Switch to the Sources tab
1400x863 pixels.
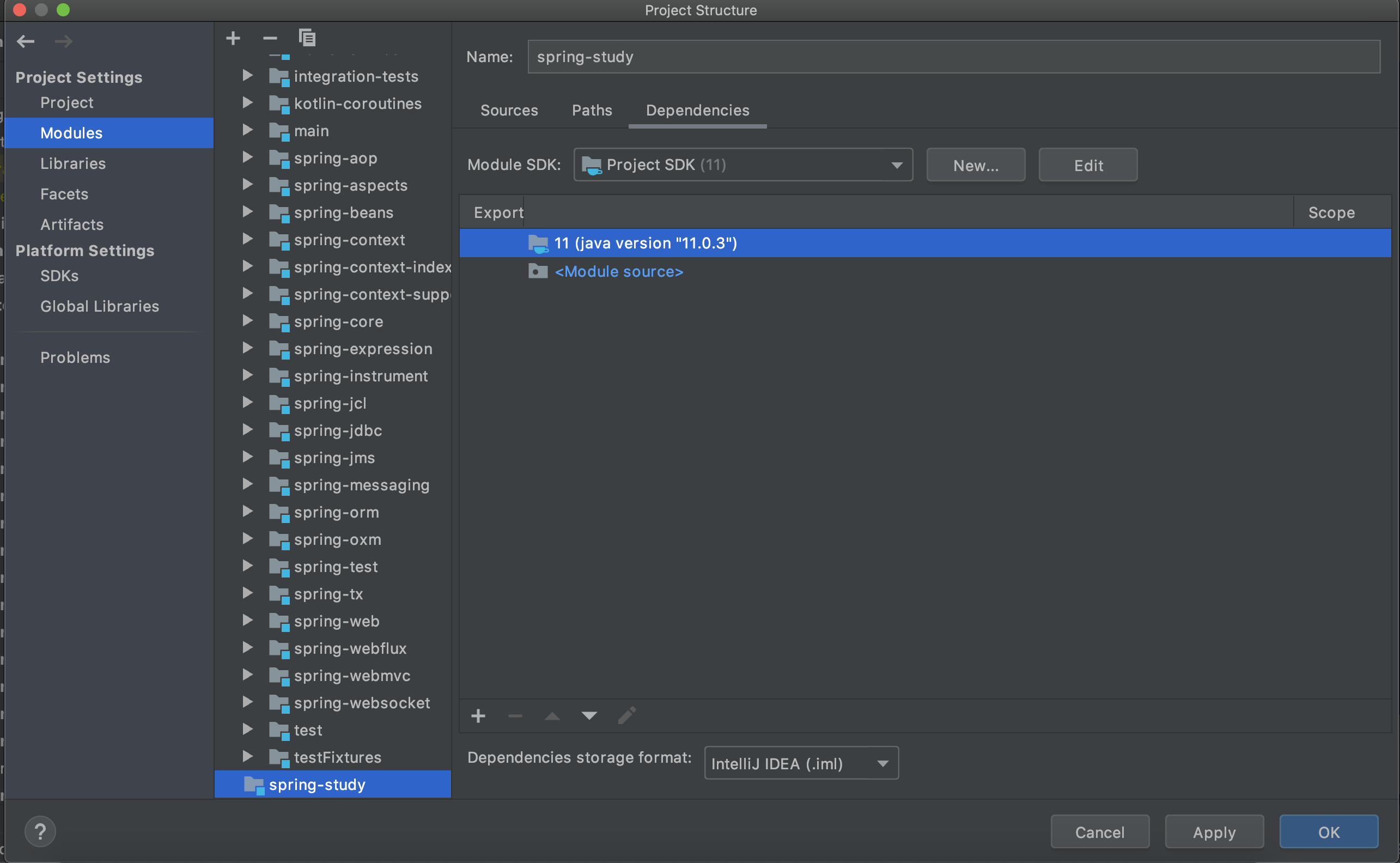(x=509, y=110)
